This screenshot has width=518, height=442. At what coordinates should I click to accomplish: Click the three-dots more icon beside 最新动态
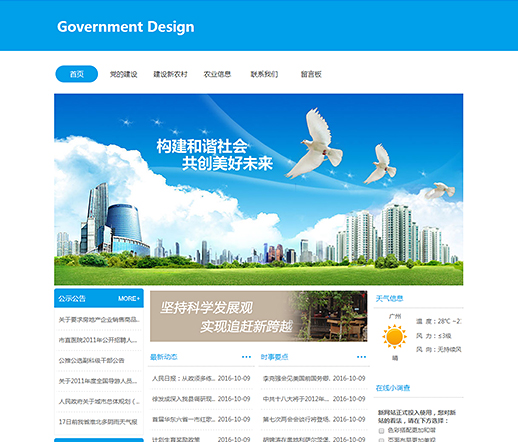(x=246, y=357)
